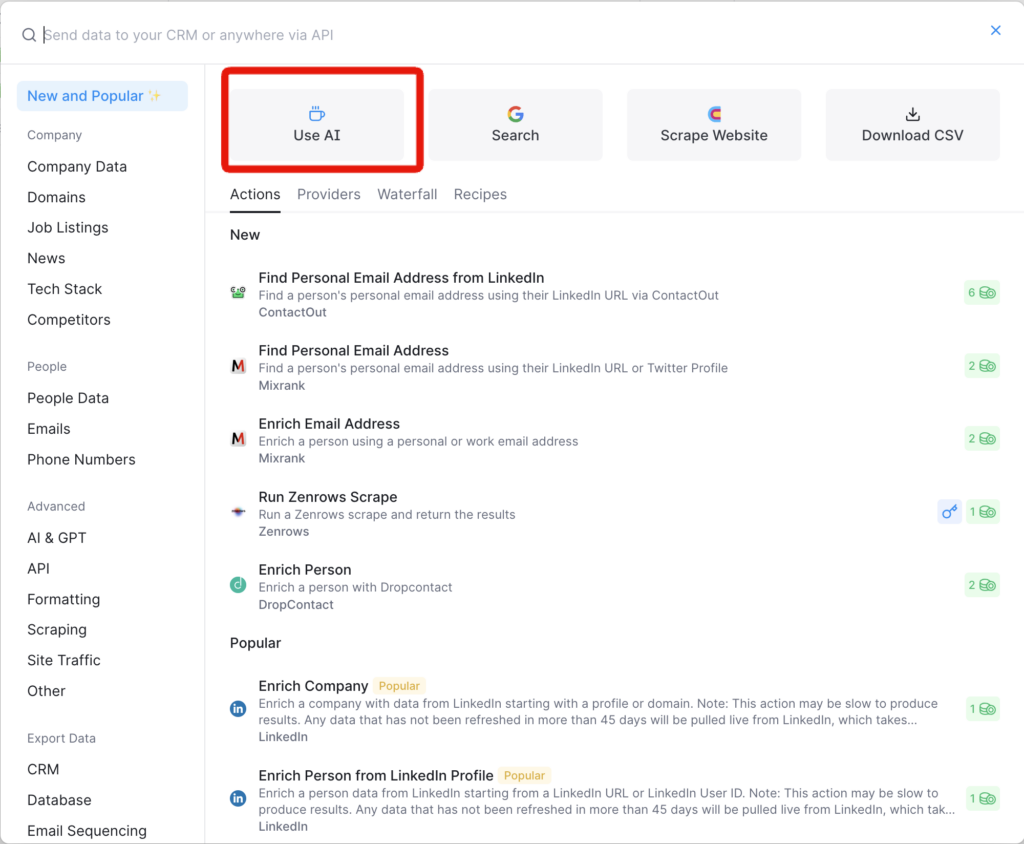This screenshot has height=844, width=1024.
Task: Open Email Sequencing category
Action: click(x=87, y=831)
